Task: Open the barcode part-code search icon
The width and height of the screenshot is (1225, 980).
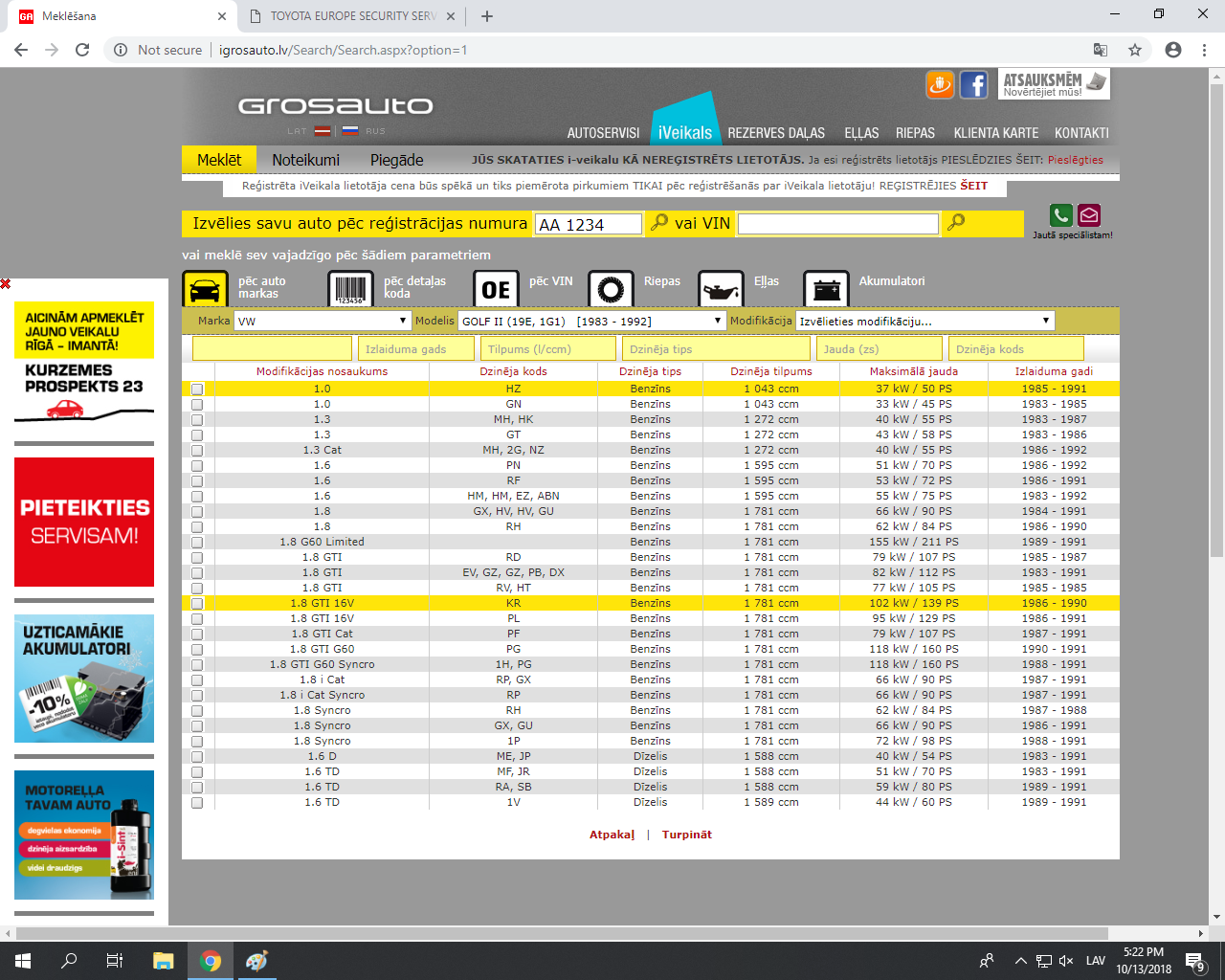Action: point(350,288)
